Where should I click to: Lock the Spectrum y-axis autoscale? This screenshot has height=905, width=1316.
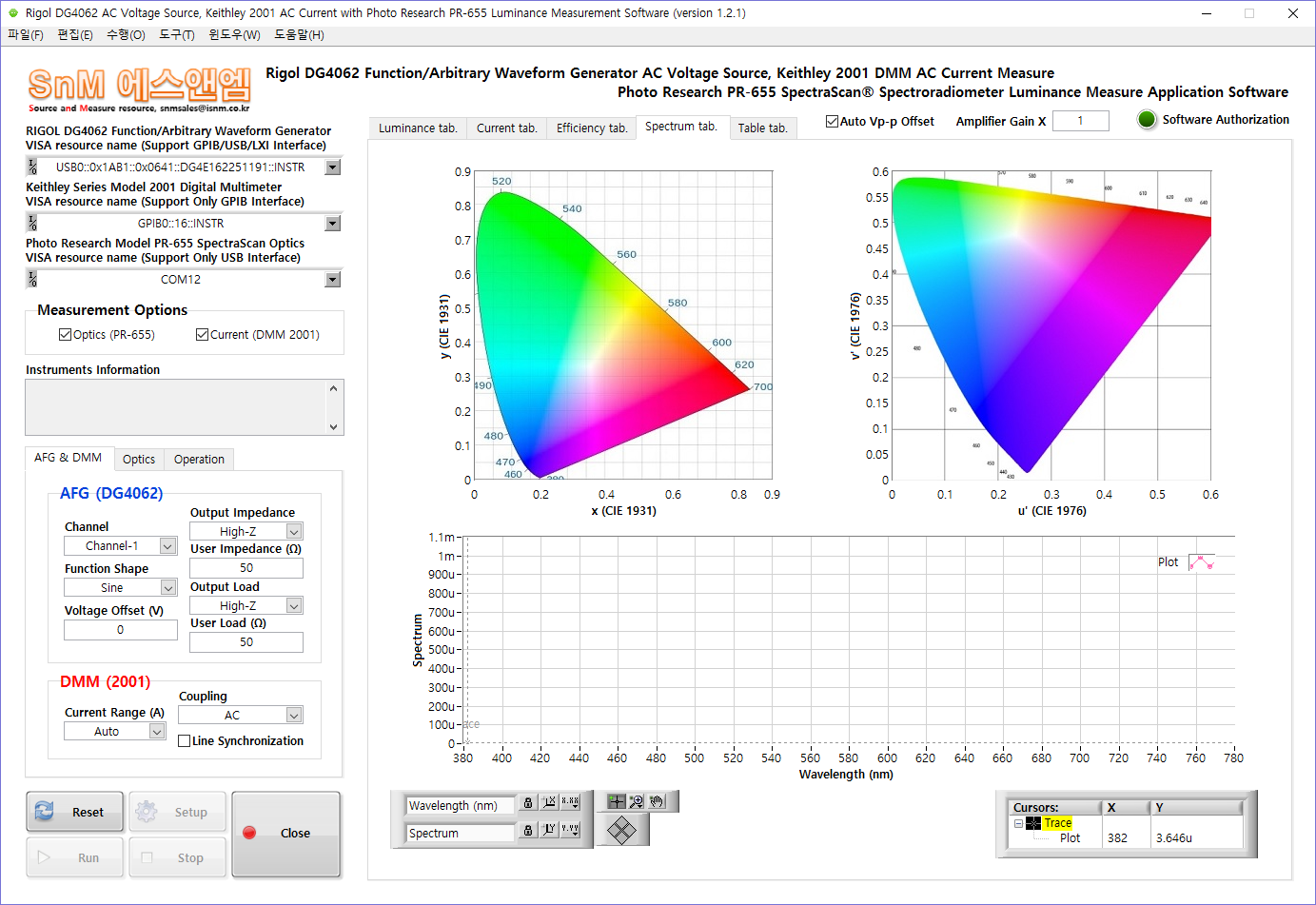[528, 830]
